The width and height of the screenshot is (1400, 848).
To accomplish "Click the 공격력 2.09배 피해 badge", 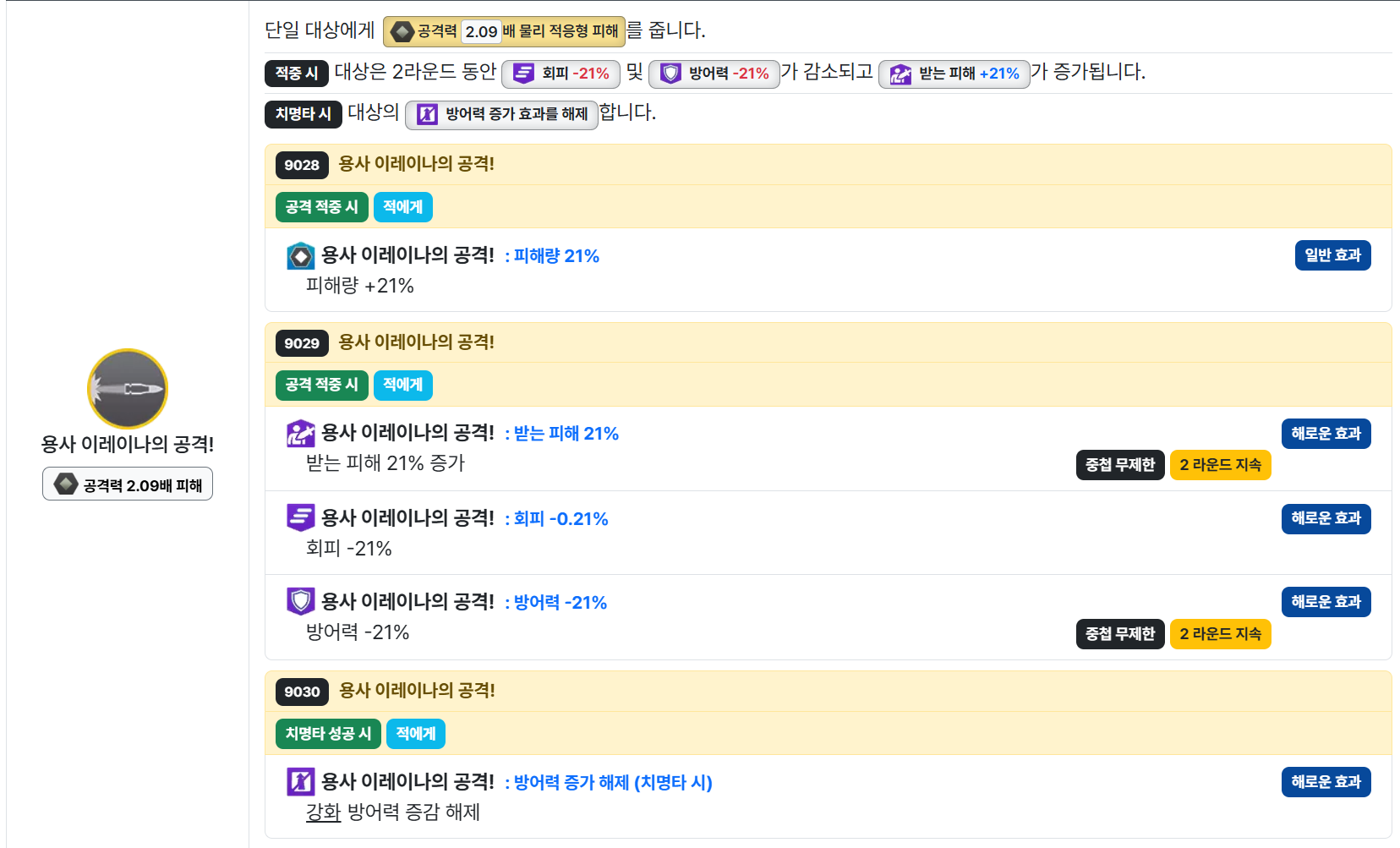I will point(128,484).
